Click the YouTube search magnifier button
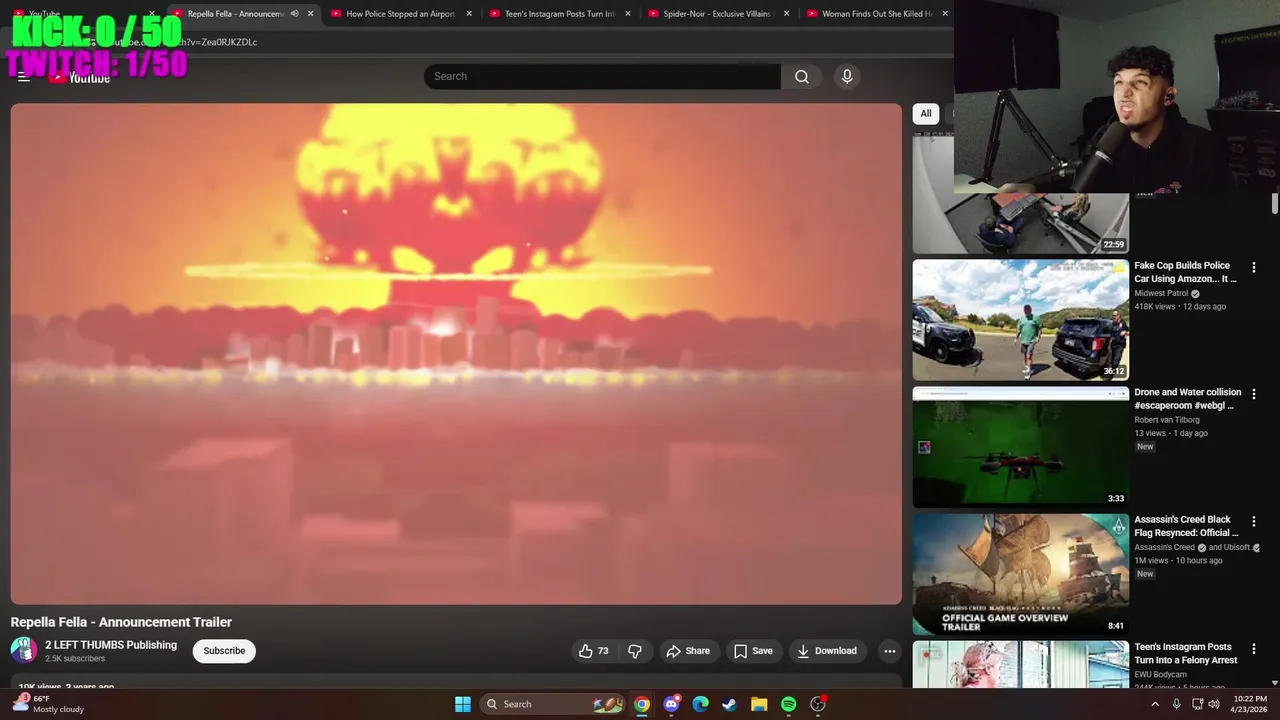This screenshot has width=1280, height=720. (x=801, y=76)
